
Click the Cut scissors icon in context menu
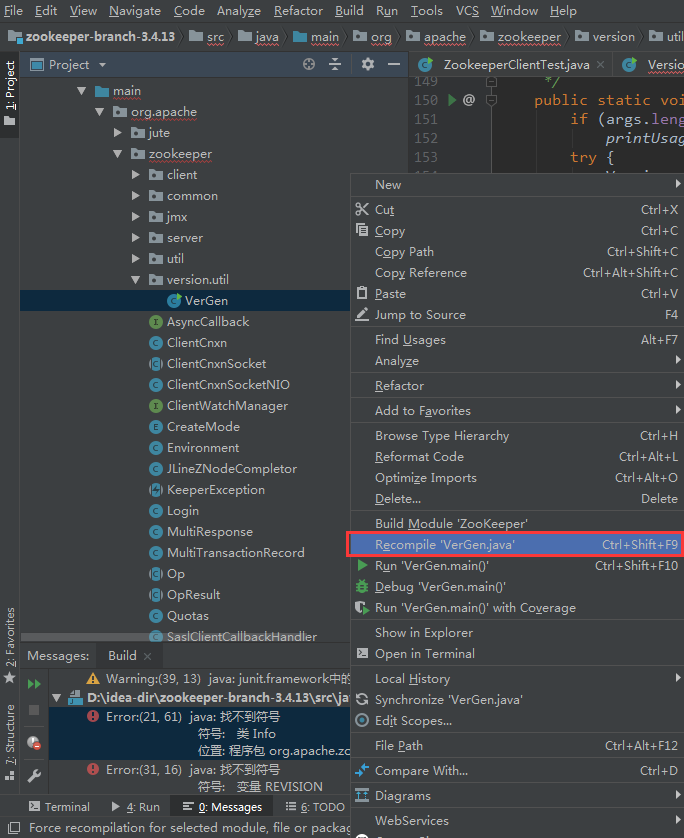(x=362, y=210)
